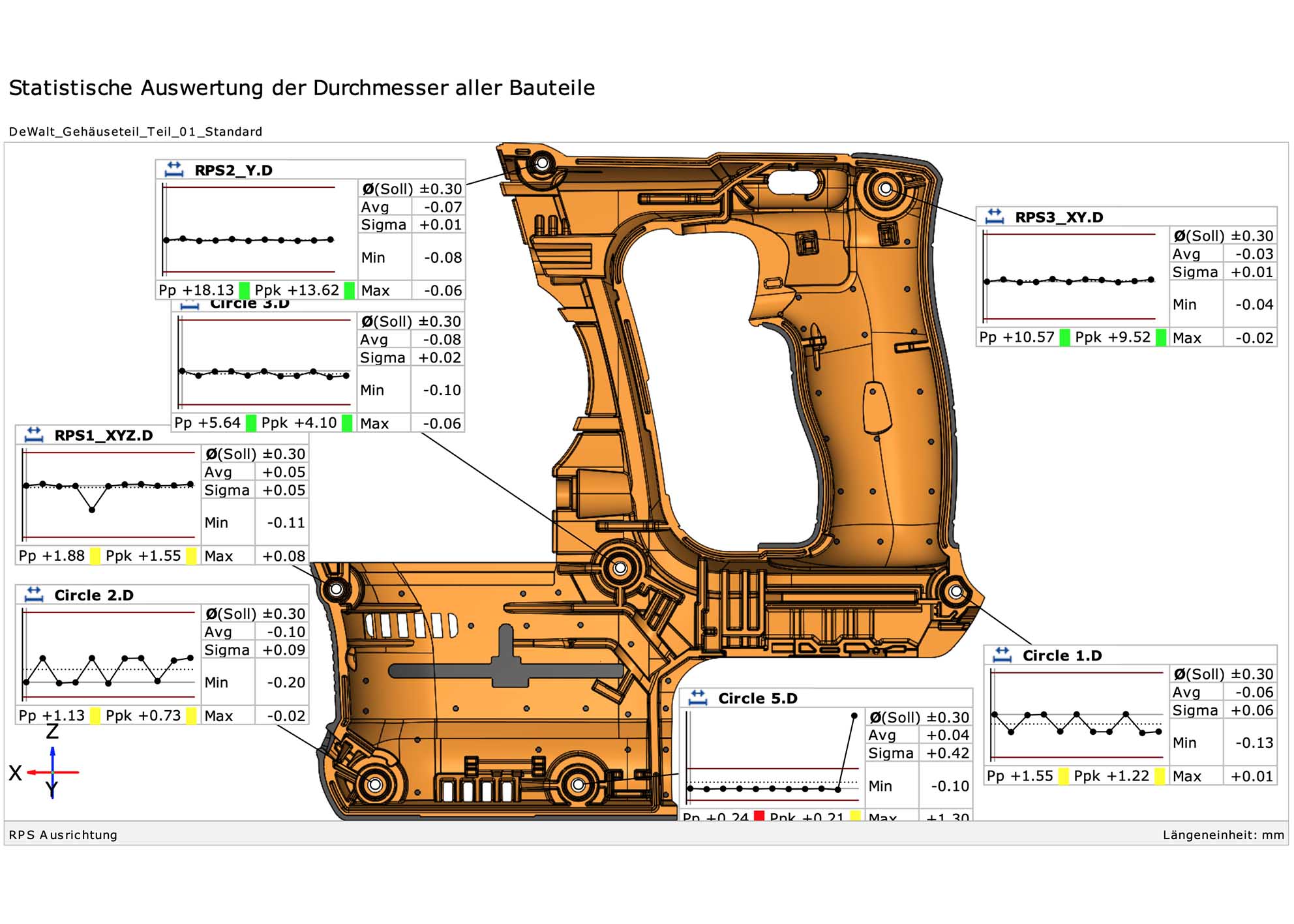Click the green Pp indicator in RPS2_Y.D

pos(244,290)
